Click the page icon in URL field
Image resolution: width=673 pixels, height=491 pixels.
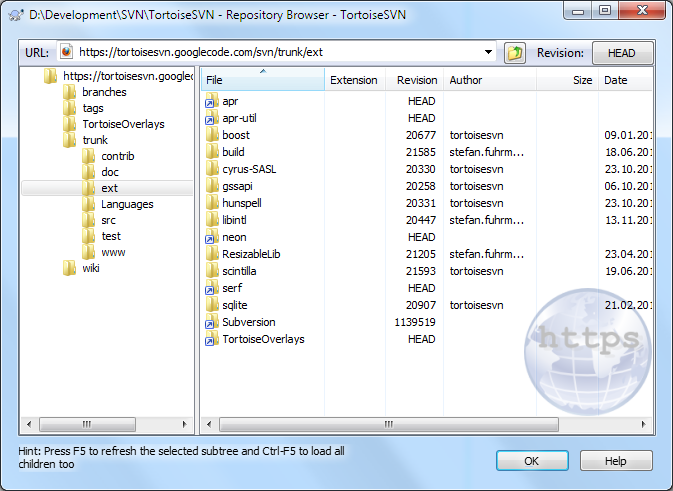click(66, 53)
